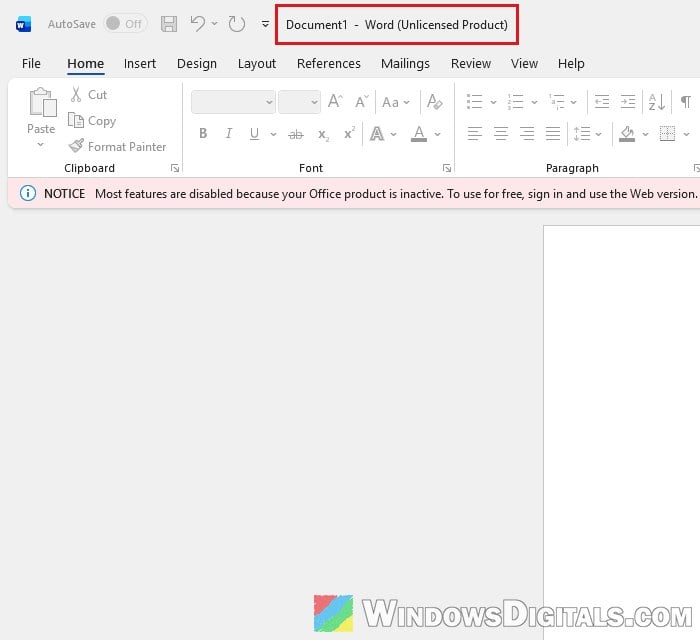Open the File menu
Image resolution: width=700 pixels, height=640 pixels.
pos(31,64)
